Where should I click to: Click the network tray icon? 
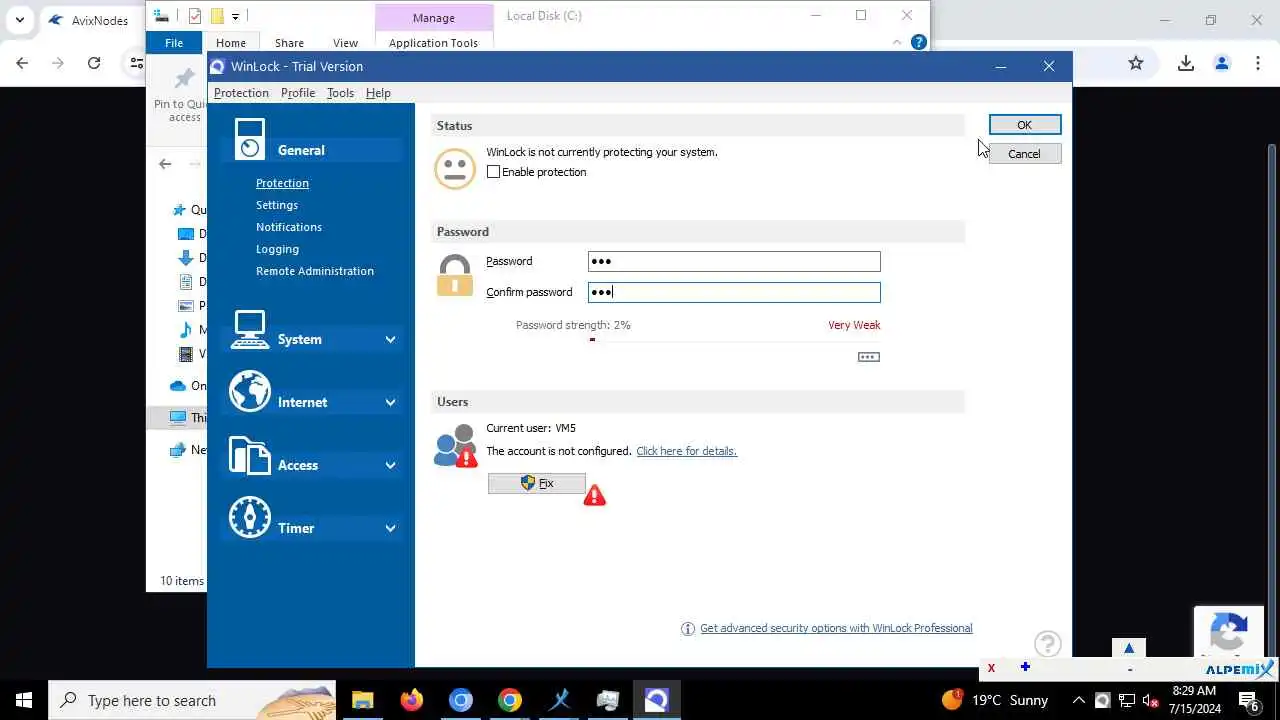point(1126,700)
